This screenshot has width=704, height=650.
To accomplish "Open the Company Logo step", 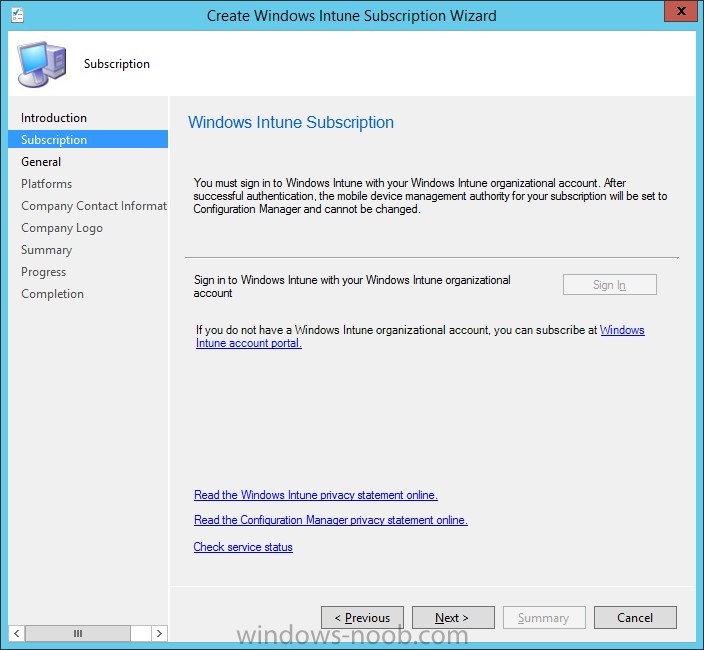I will (x=62, y=228).
